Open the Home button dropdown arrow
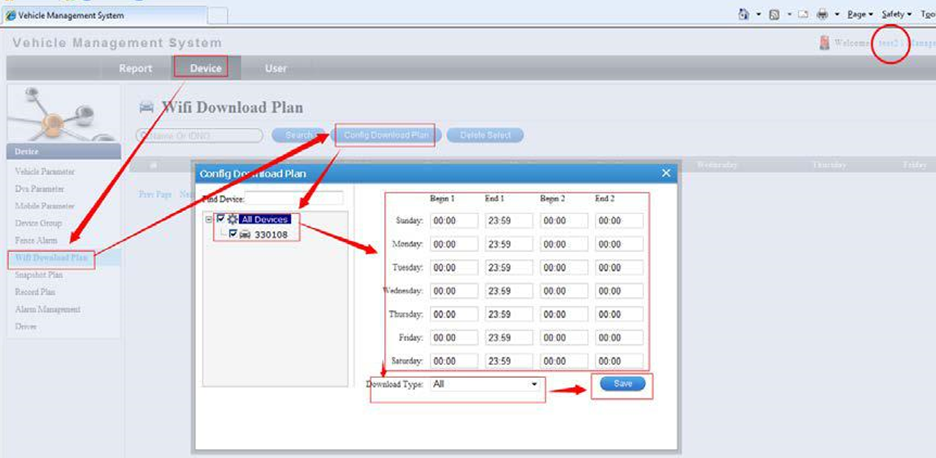Screen dimensions: 936x458 (759, 14)
